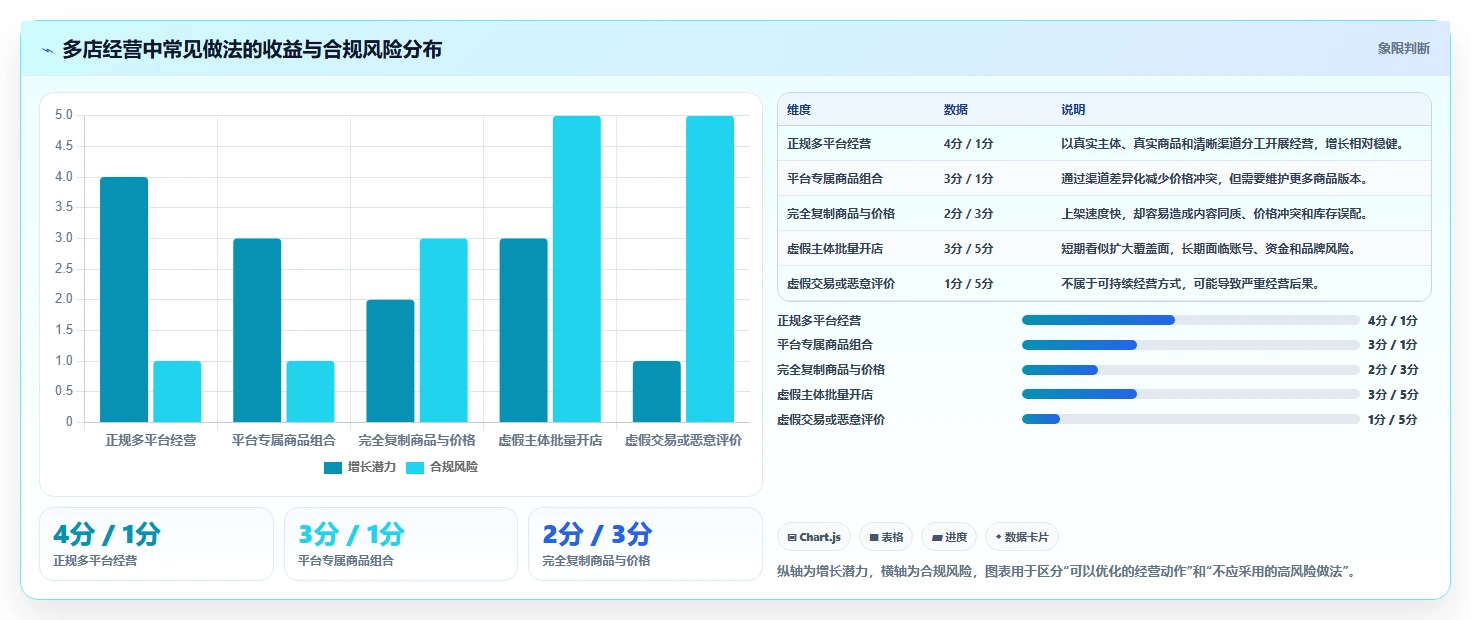Click the 维度 column header
This screenshot has height=620, width=1471.
tap(799, 110)
